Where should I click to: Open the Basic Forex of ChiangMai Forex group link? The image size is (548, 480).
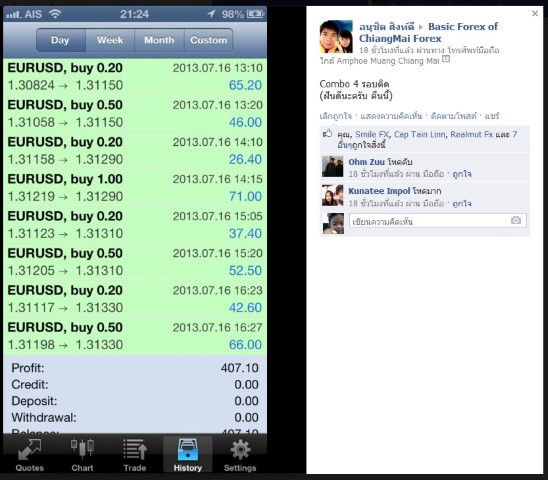click(428, 33)
